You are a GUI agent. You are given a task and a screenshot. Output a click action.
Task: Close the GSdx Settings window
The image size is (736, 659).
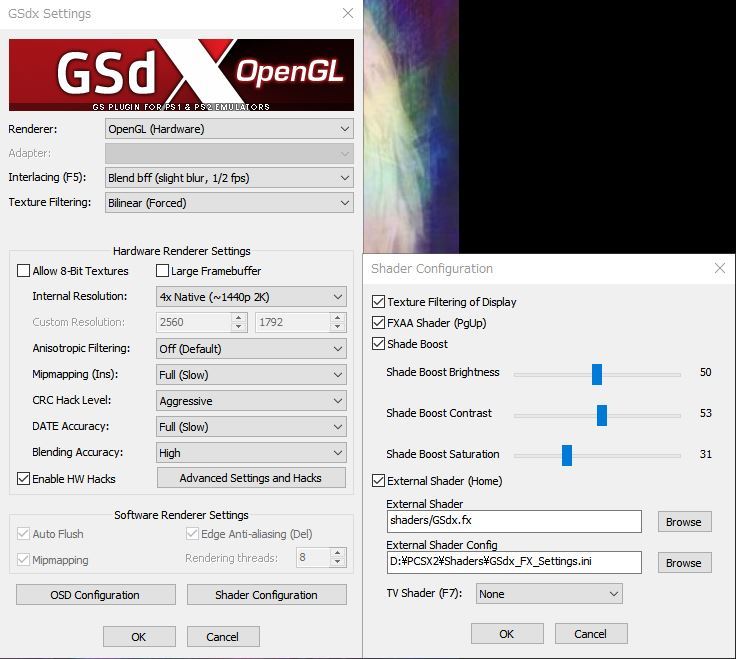[x=348, y=13]
